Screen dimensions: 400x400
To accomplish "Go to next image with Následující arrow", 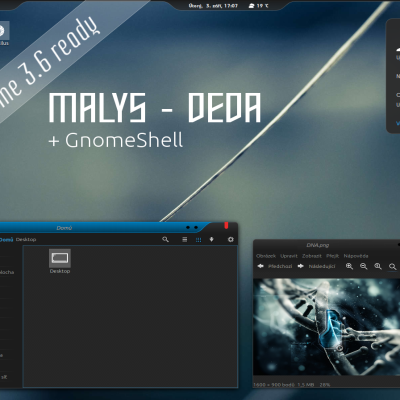I will pos(300,266).
